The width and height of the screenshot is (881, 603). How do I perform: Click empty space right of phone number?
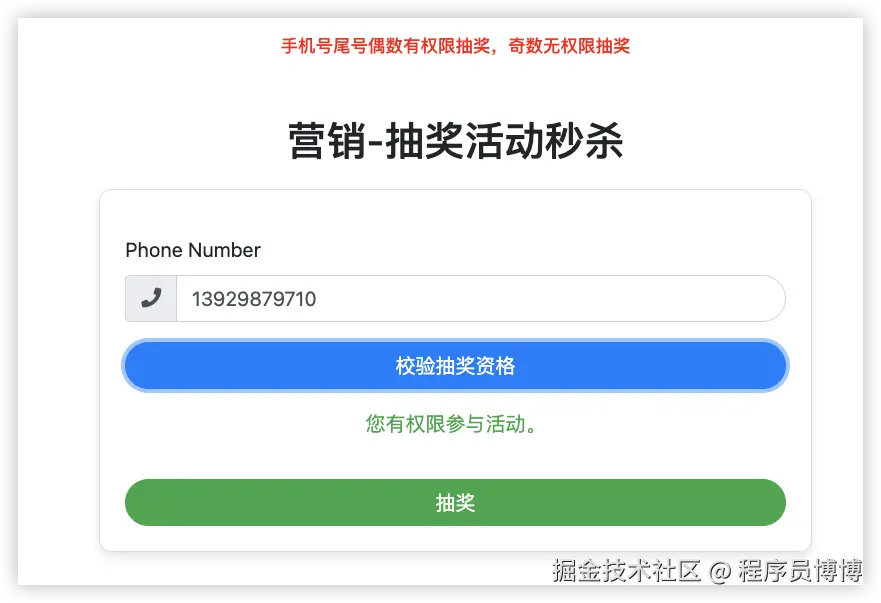[x=551, y=298]
